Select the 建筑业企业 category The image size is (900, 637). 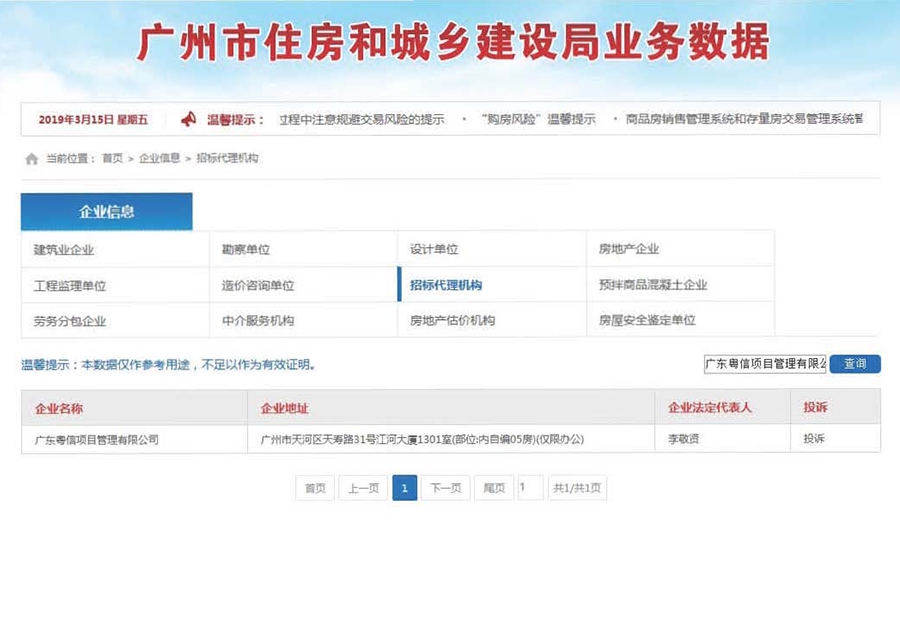(x=64, y=249)
